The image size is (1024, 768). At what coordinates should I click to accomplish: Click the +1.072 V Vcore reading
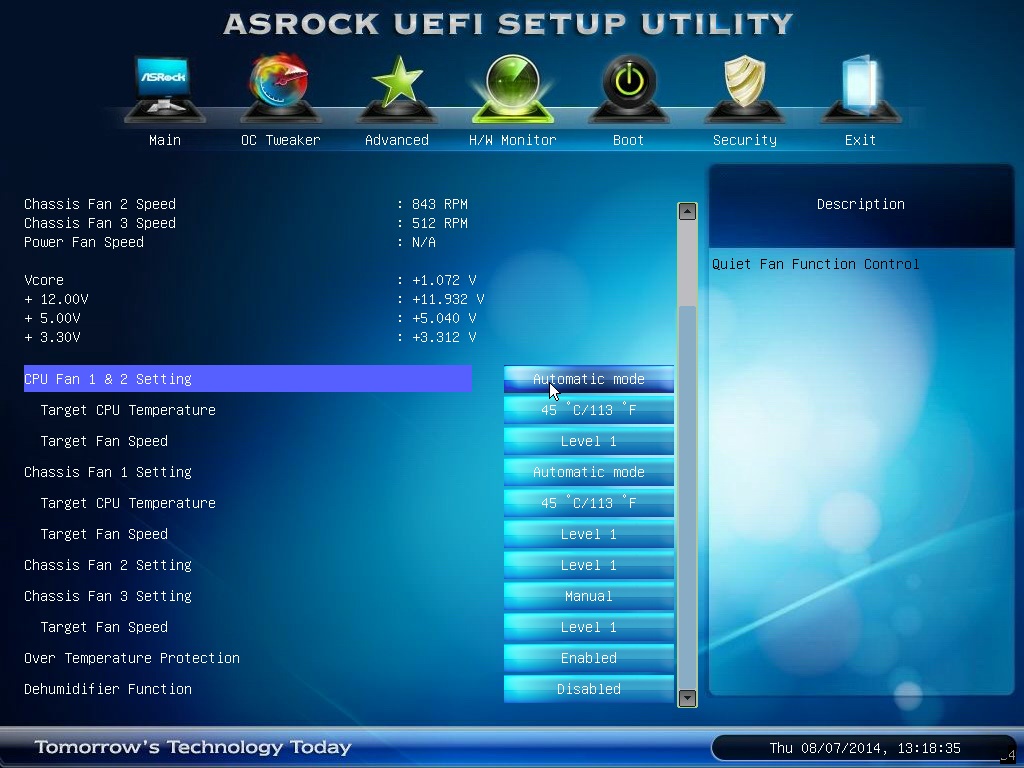pos(444,280)
